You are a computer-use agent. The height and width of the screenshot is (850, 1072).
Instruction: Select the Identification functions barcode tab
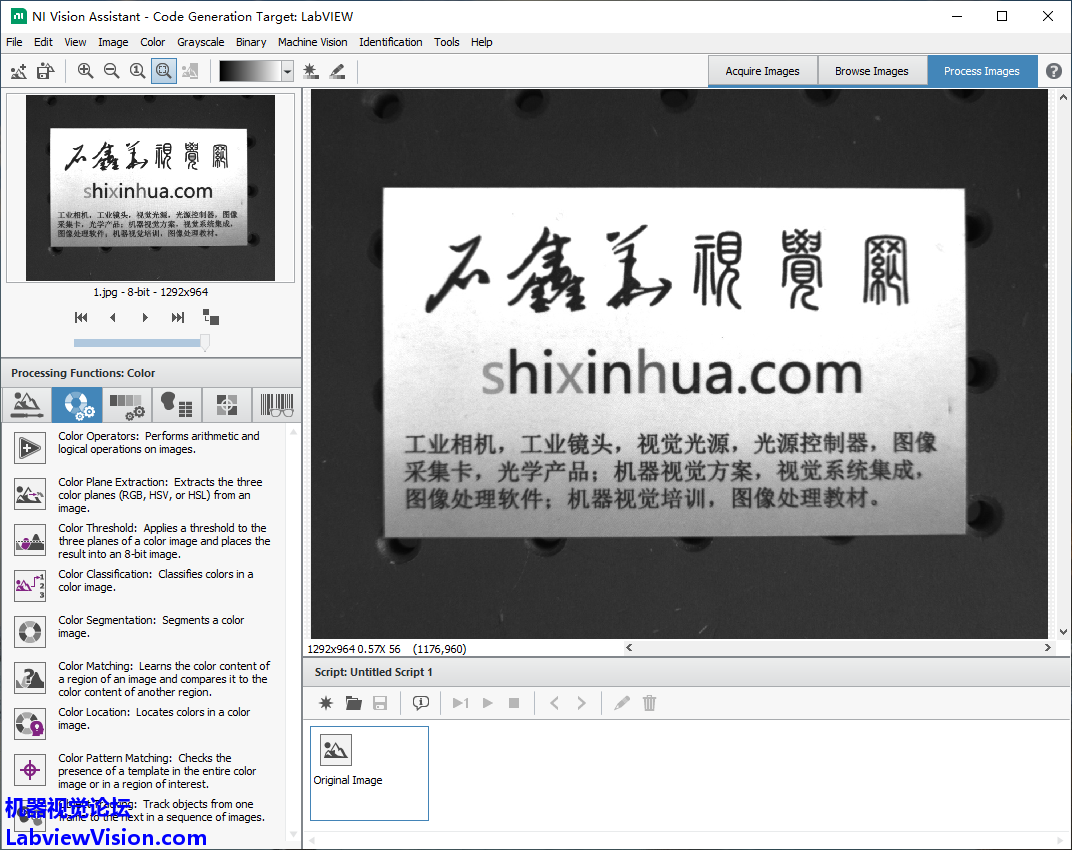(276, 404)
